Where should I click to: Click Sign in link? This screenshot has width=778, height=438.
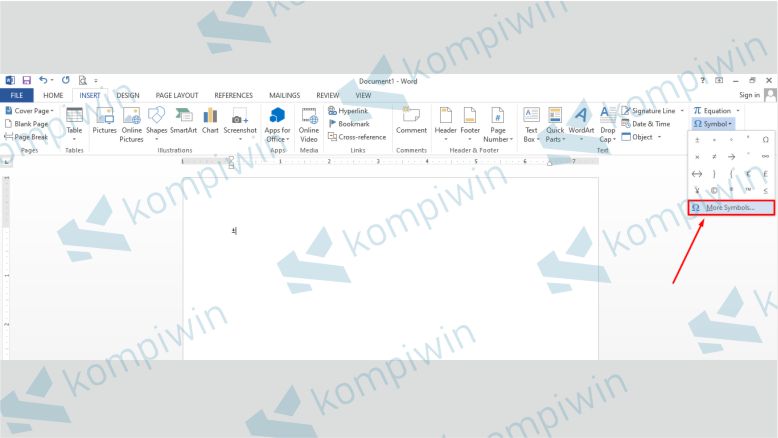click(749, 95)
